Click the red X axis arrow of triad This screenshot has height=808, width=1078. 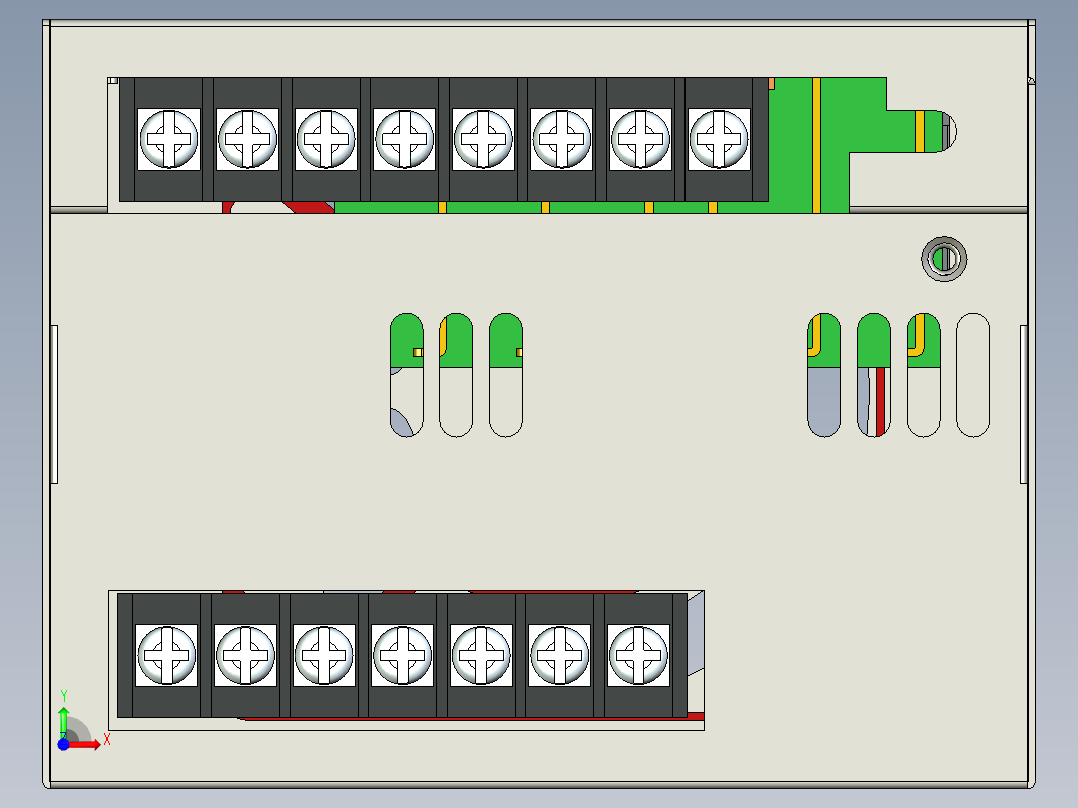85,745
